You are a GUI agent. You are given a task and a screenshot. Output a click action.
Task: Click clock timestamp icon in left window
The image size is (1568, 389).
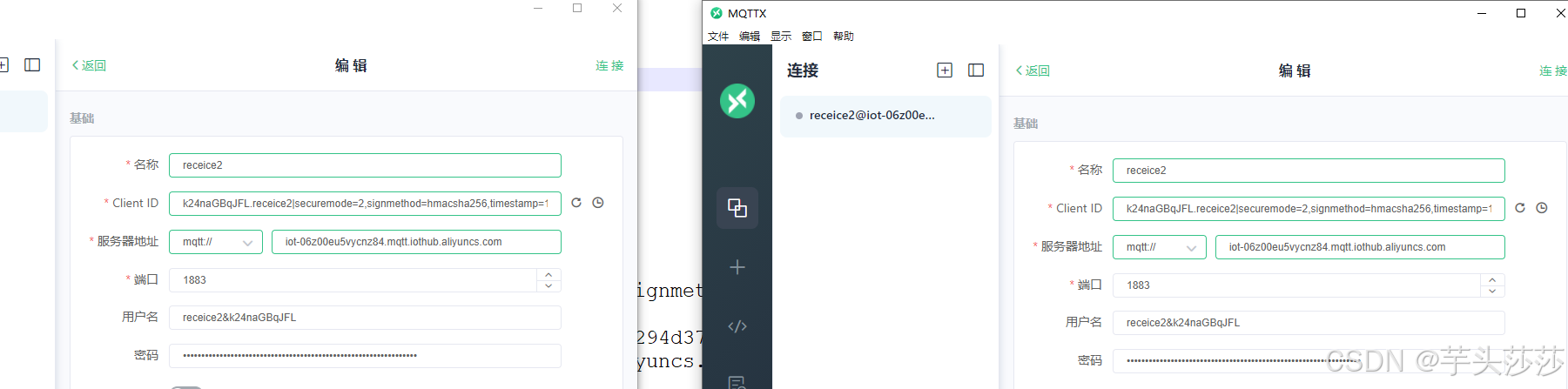598,203
